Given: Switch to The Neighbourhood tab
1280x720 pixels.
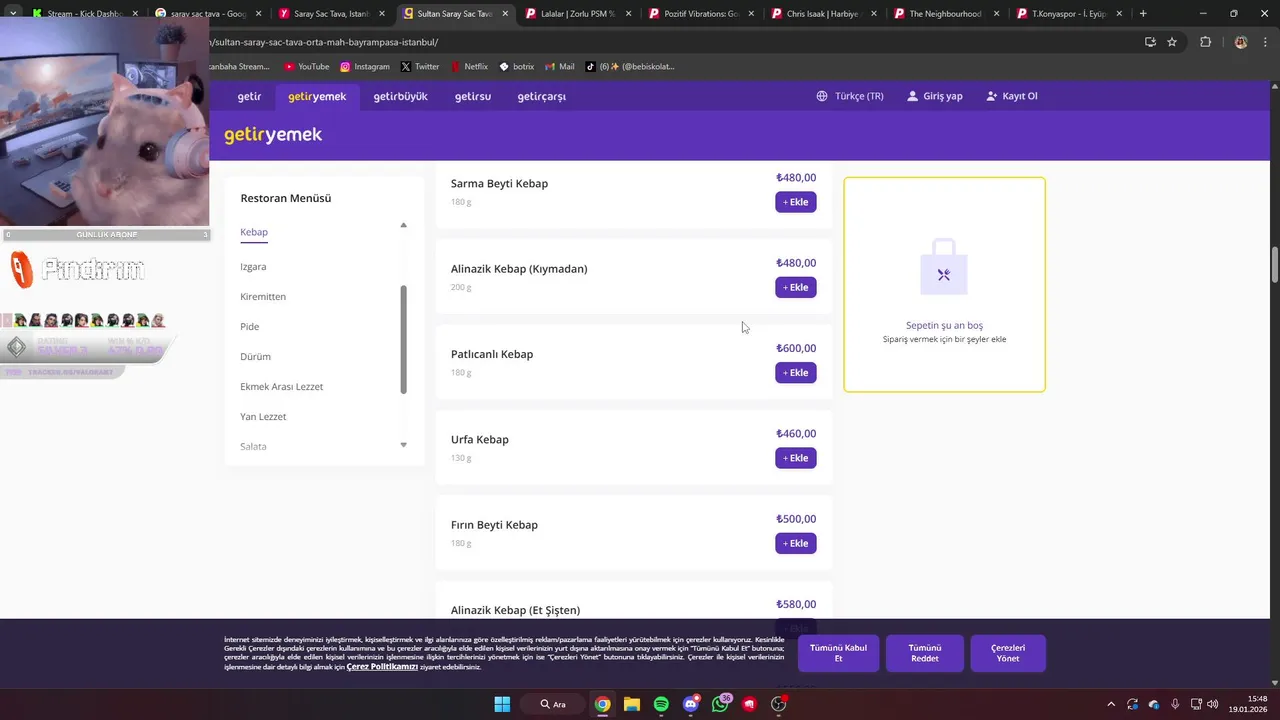Looking at the screenshot, I should pos(946,14).
